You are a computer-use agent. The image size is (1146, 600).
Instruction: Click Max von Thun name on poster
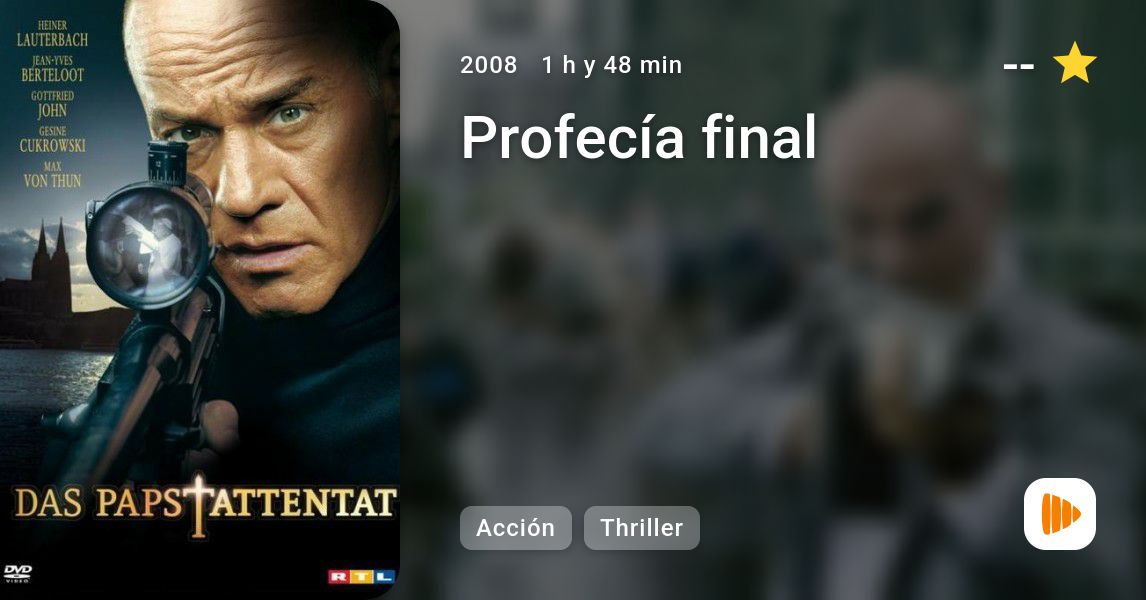(x=52, y=175)
